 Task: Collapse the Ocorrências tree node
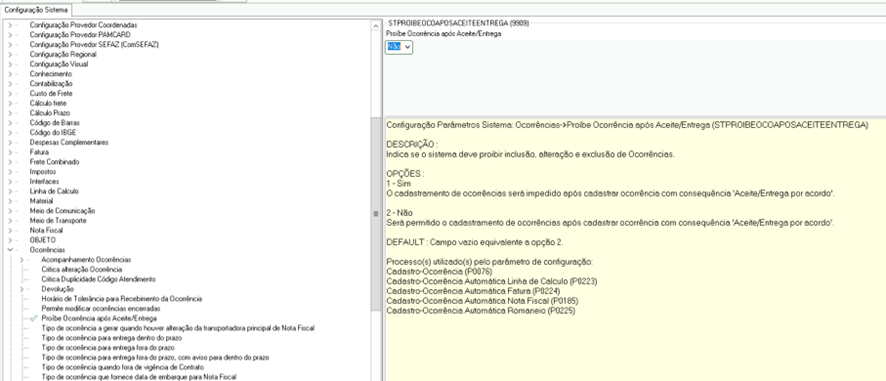point(10,250)
